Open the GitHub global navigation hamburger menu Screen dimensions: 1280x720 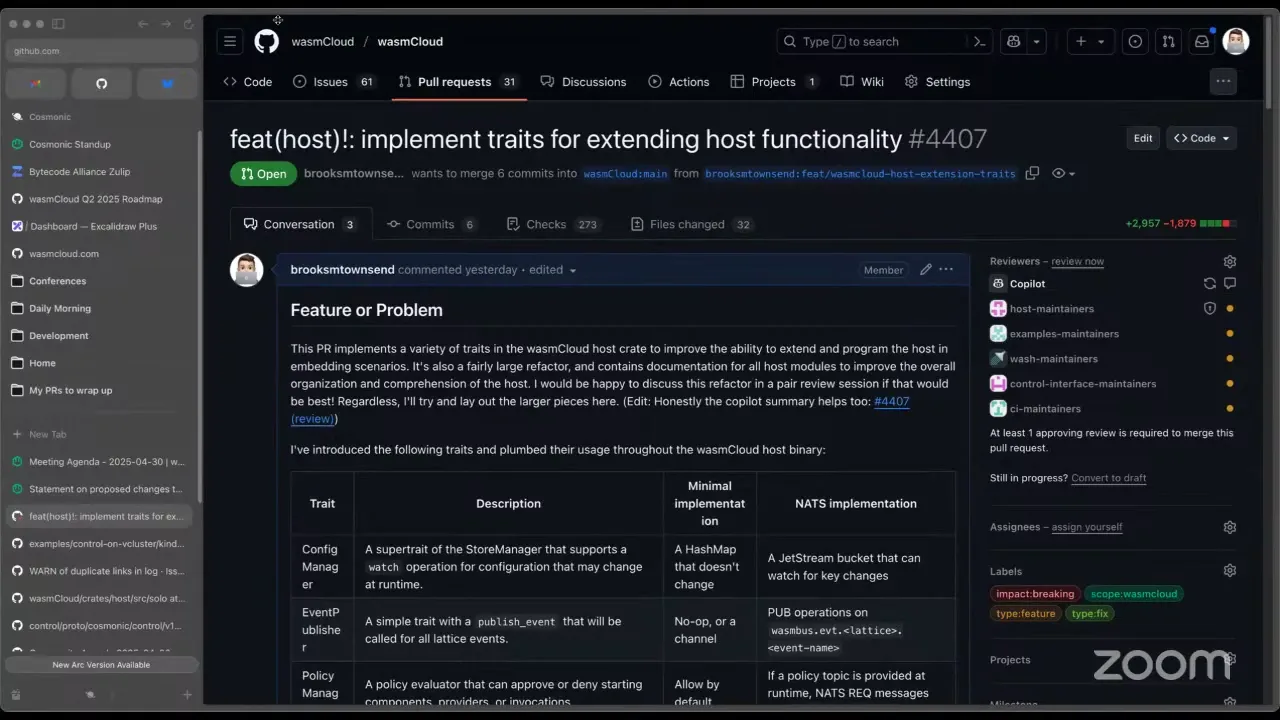(230, 41)
